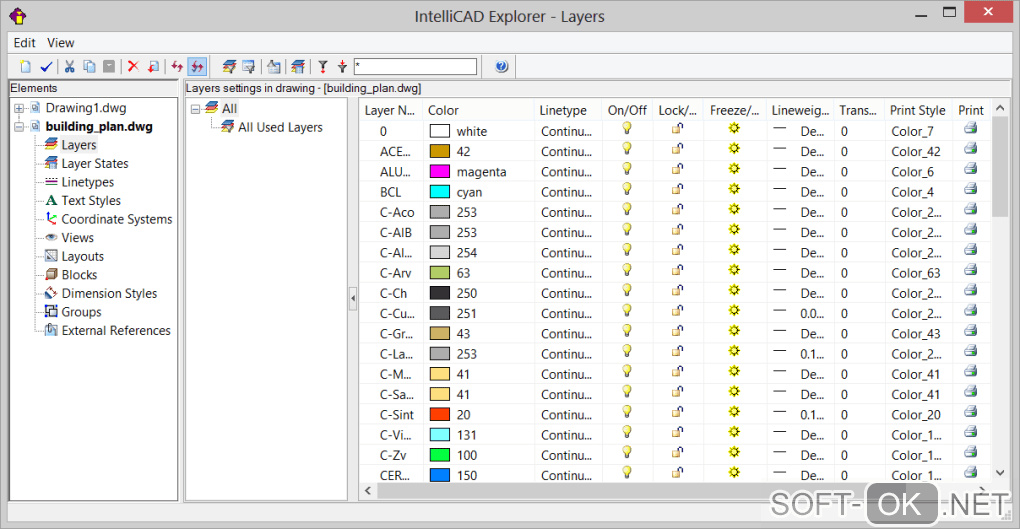Viewport: 1020px width, 529px height.
Task: Select All Used Layers filter
Action: coord(280,127)
